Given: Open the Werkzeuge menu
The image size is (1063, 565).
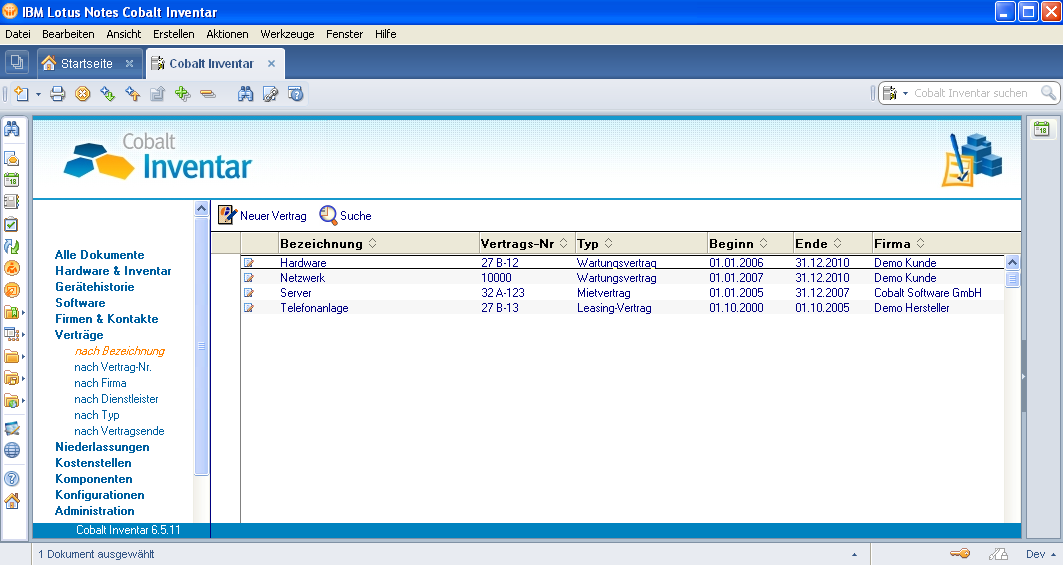Looking at the screenshot, I should click(x=287, y=34).
